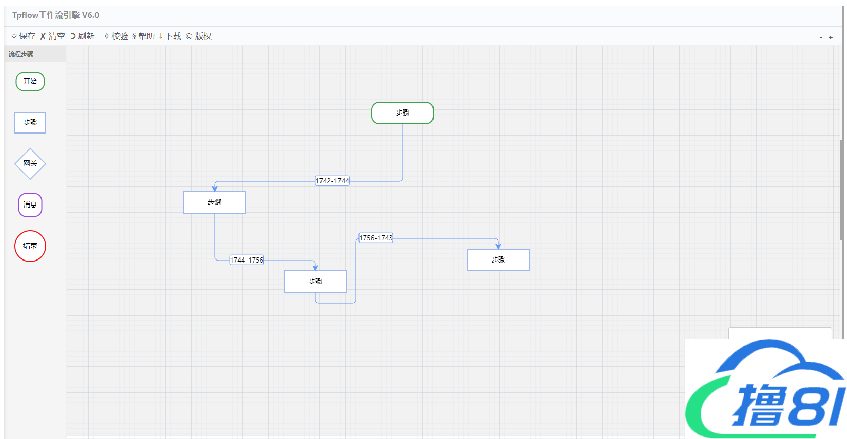The width and height of the screenshot is (847, 439).
Task: Select the blue rectangle Step shape in palette
Action: coord(30,122)
